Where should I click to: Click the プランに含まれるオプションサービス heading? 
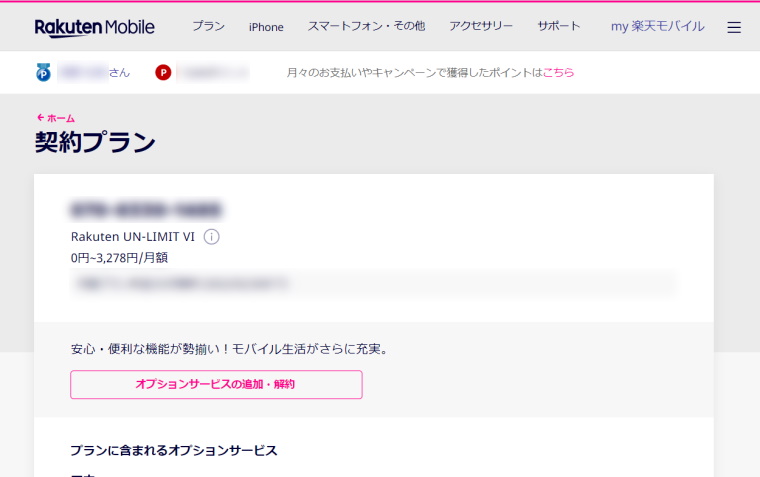(173, 451)
